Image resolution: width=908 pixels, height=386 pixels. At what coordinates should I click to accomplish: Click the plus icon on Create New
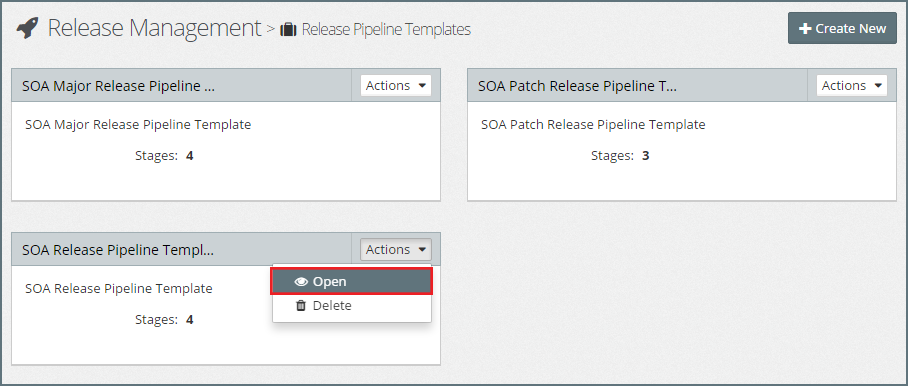point(804,29)
